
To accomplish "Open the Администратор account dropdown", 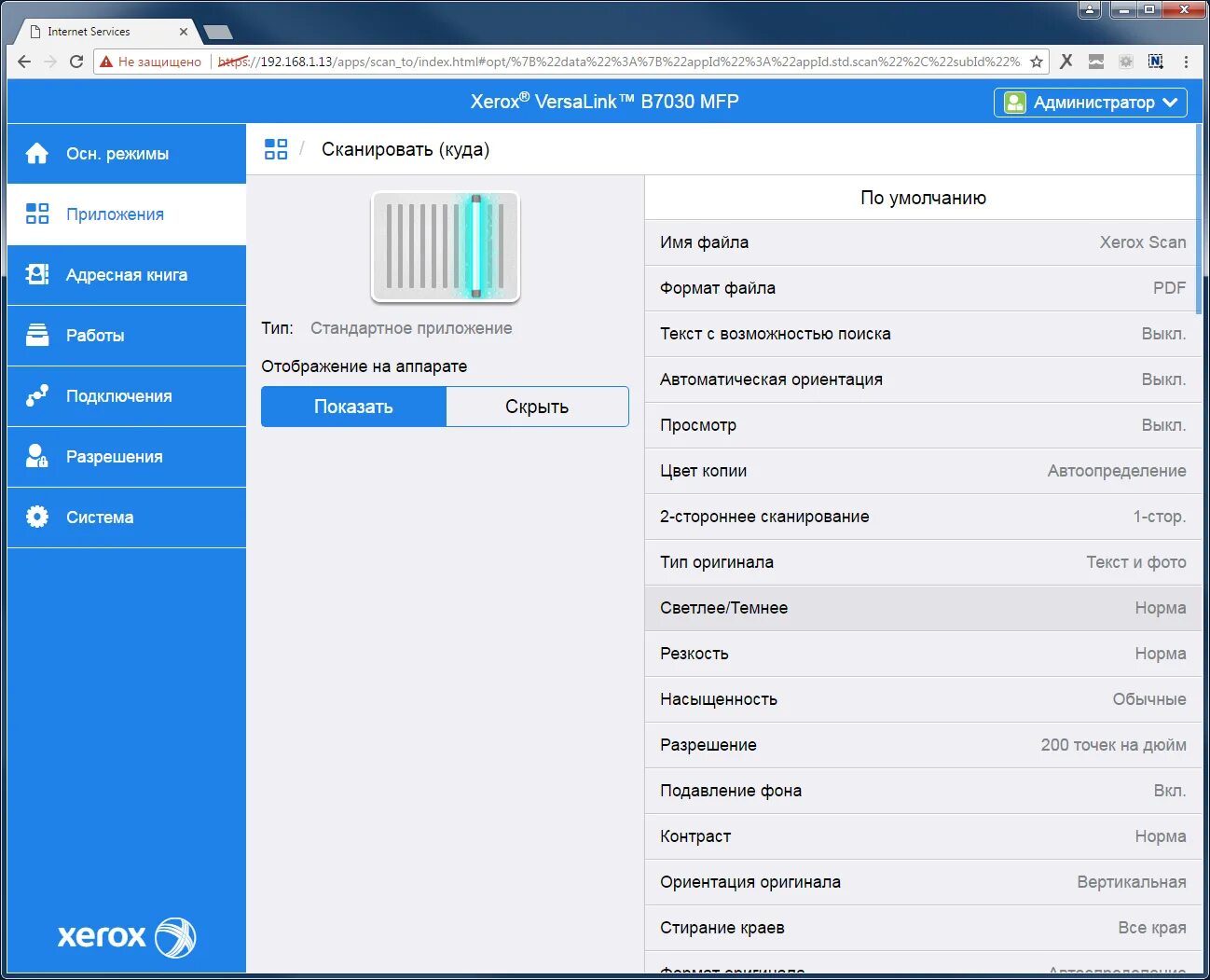I will [x=1091, y=103].
